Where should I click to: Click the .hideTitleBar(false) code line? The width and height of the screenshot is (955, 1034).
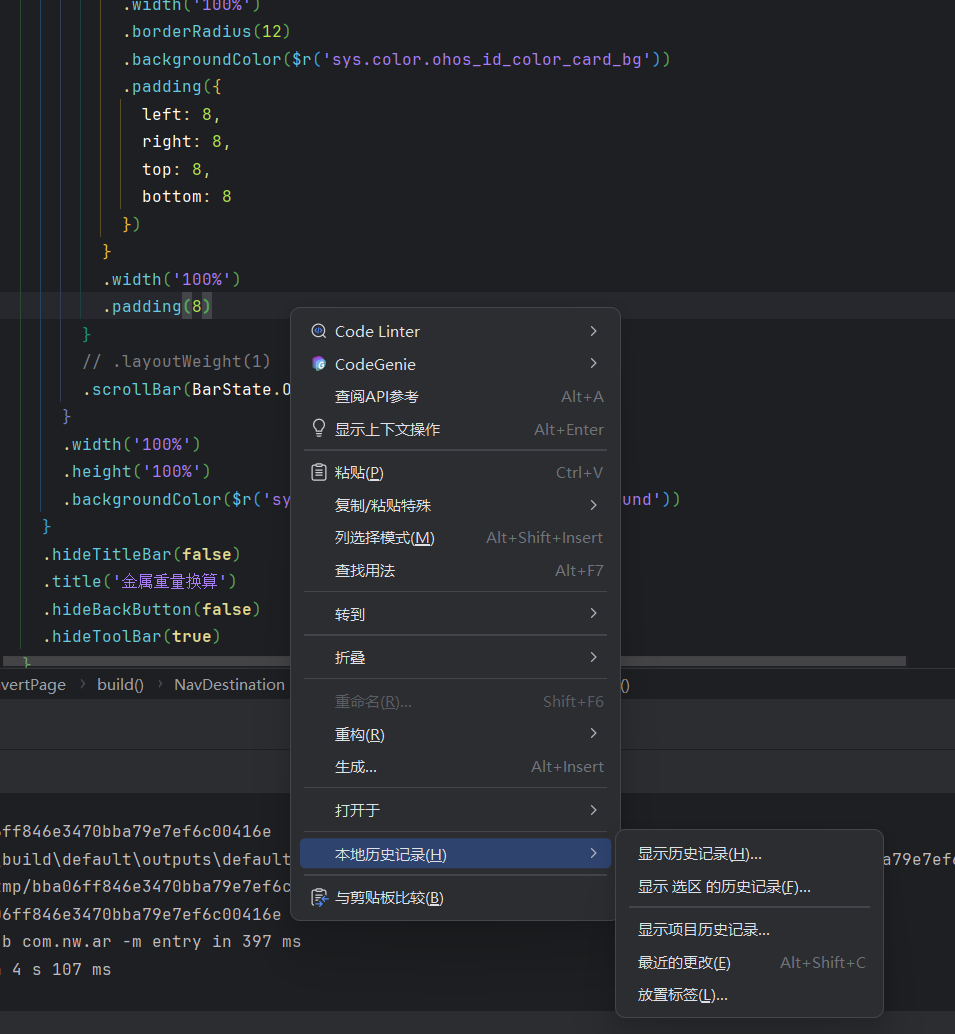click(x=141, y=554)
